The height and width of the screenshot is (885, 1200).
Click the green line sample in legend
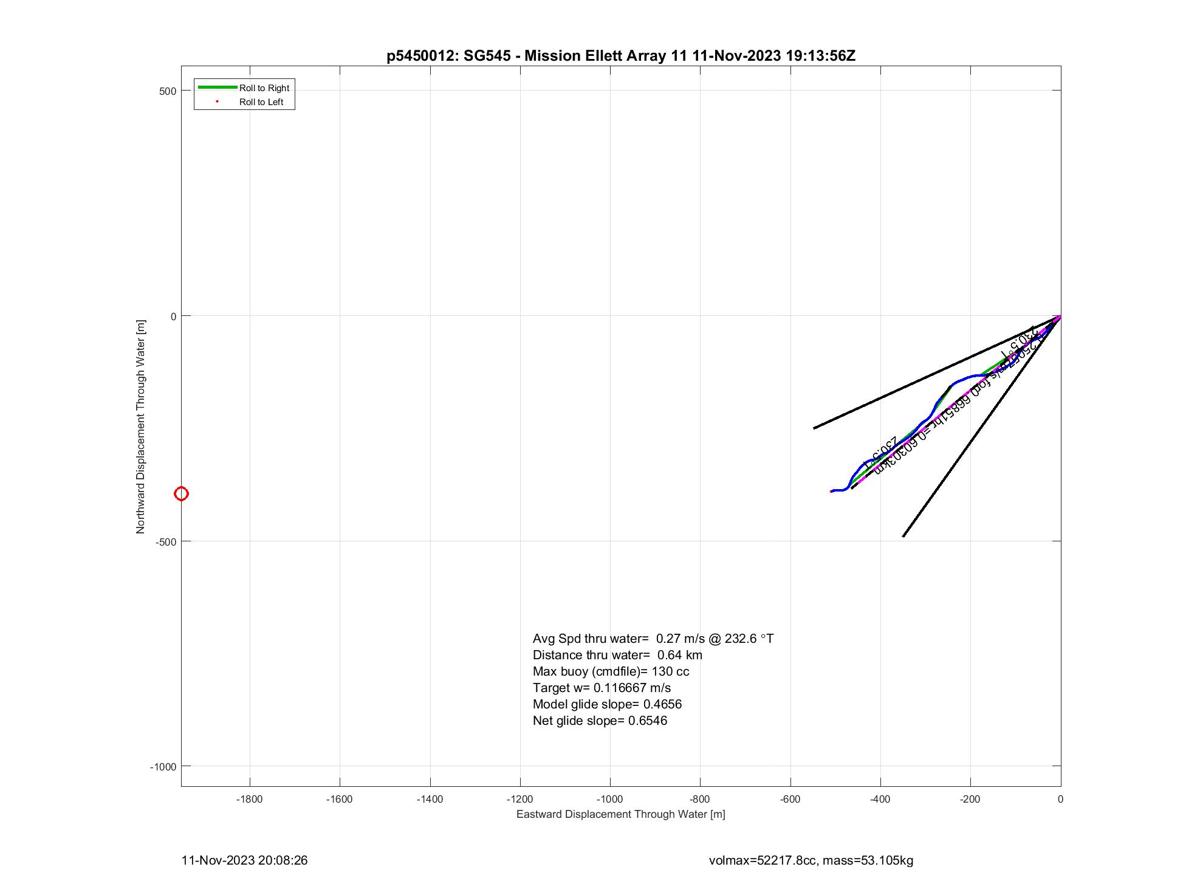217,88
